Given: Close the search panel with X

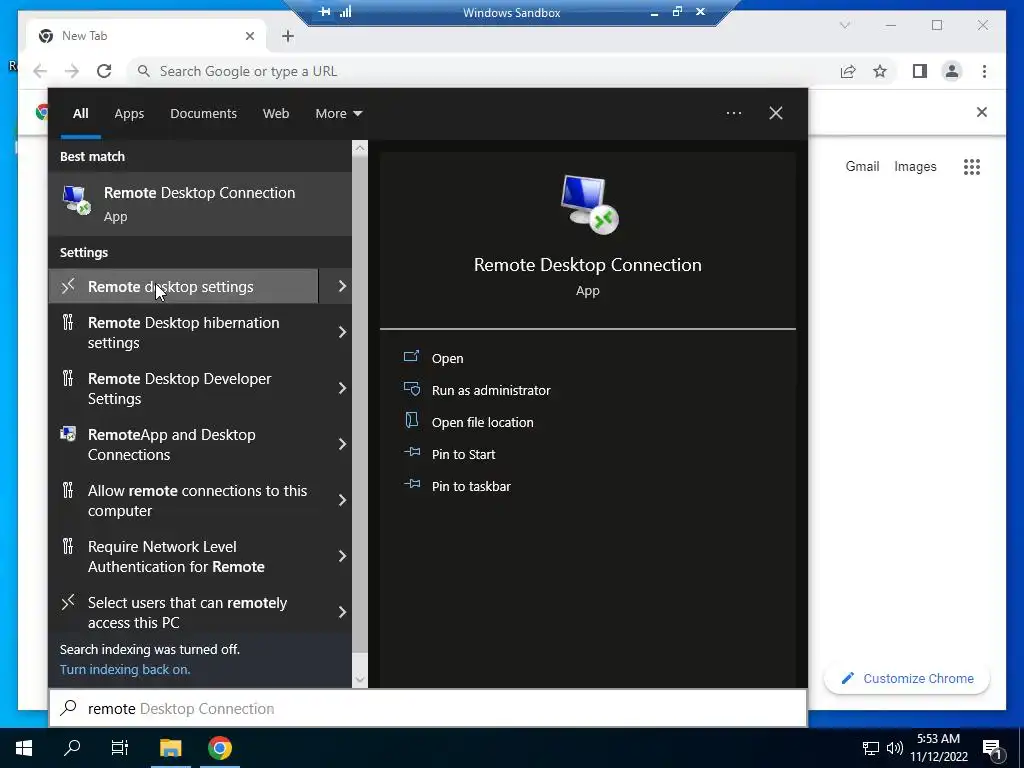Looking at the screenshot, I should click(x=776, y=113).
